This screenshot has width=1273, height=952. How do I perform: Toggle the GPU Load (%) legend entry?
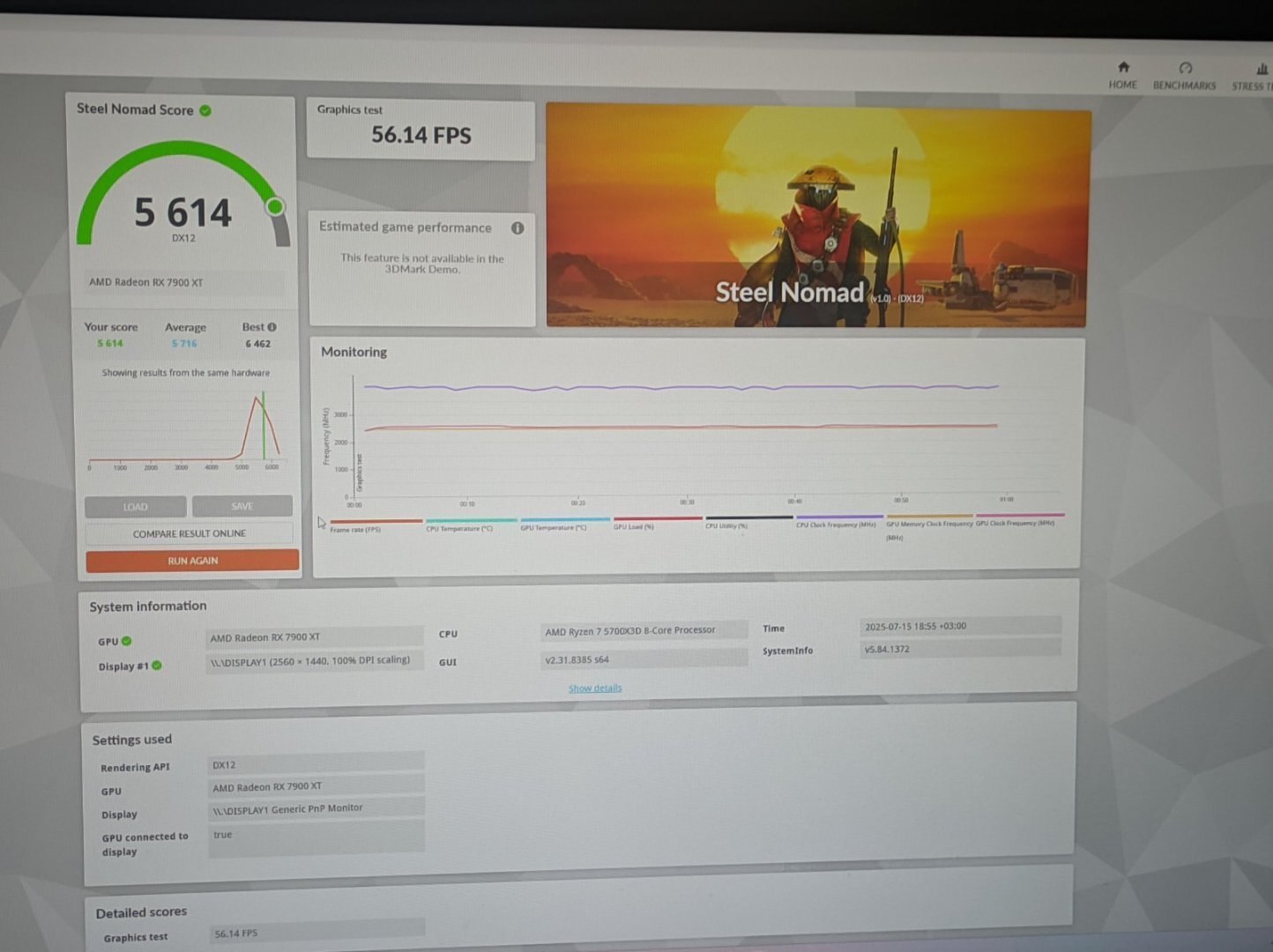coord(657,523)
